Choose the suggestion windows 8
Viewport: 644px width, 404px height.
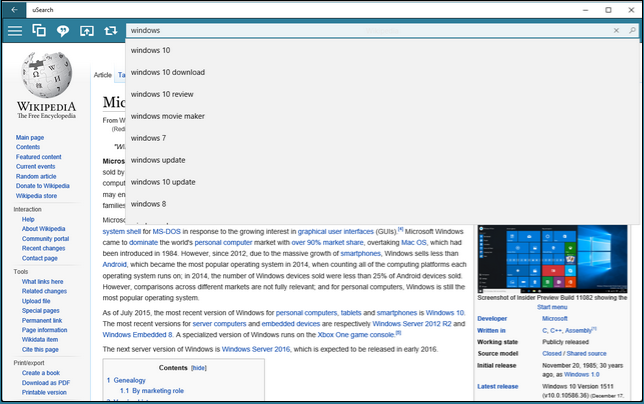click(x=383, y=204)
